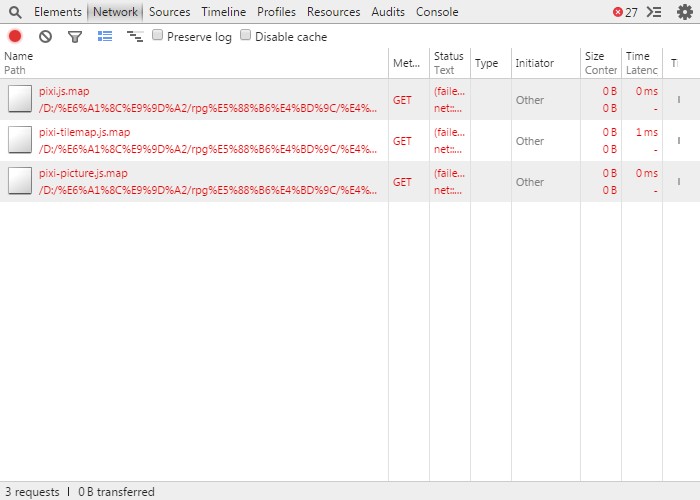
Task: Open the Profiles tab
Action: point(276,12)
